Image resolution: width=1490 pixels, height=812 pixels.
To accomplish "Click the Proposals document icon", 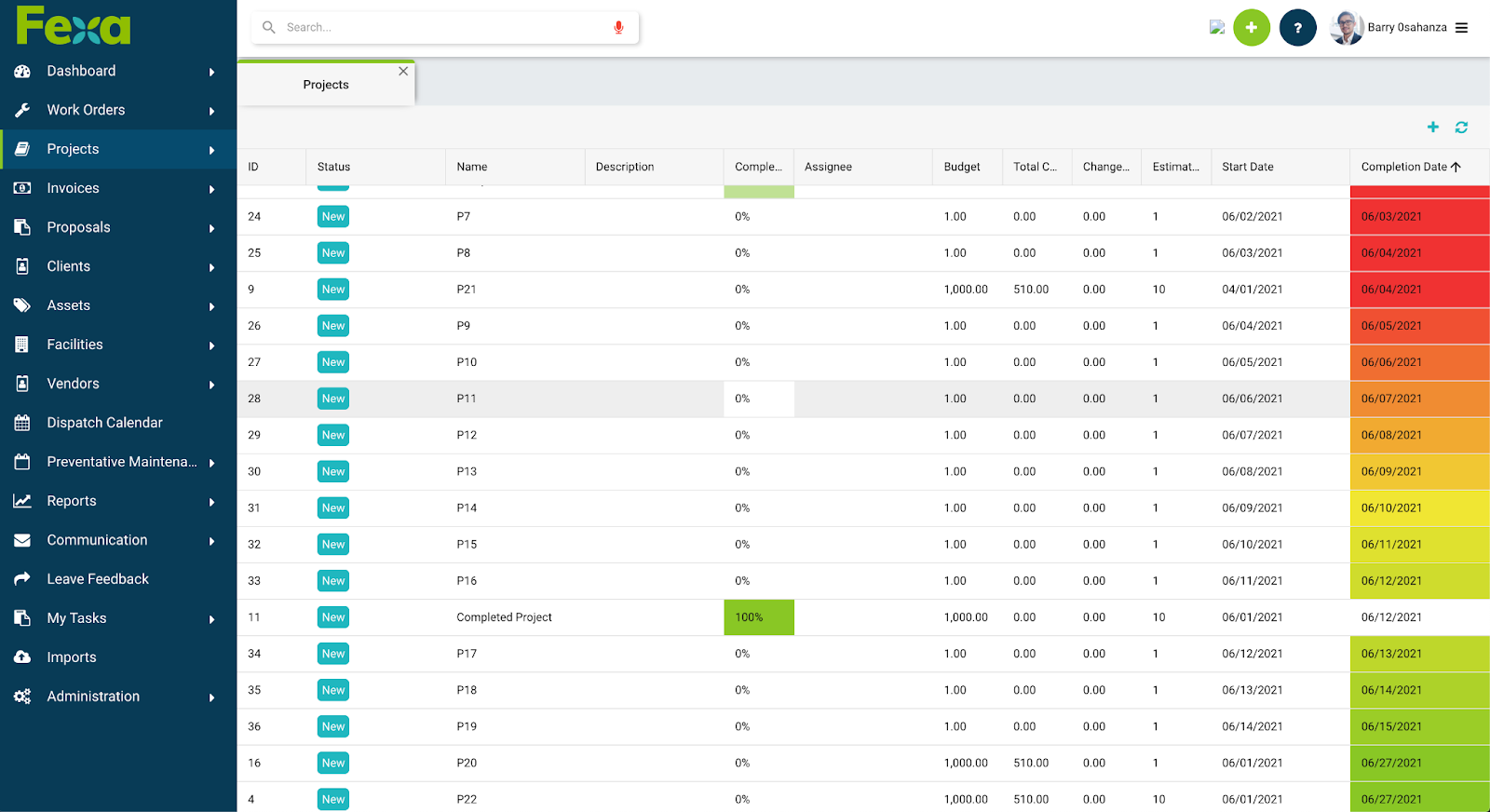I will pyautogui.click(x=22, y=227).
